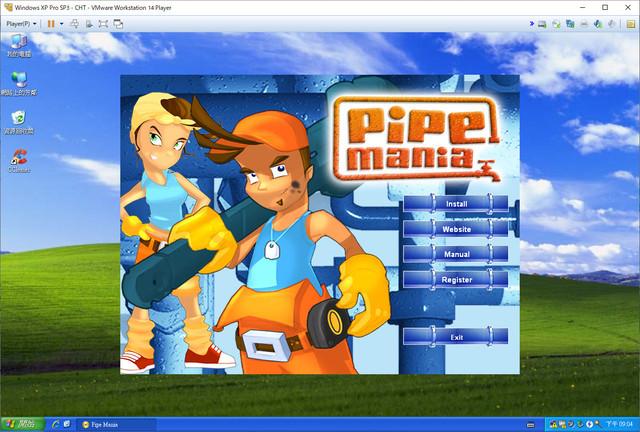This screenshot has height=432, width=640.
Task: Click the Pipe Mania logo image
Action: click(x=416, y=139)
